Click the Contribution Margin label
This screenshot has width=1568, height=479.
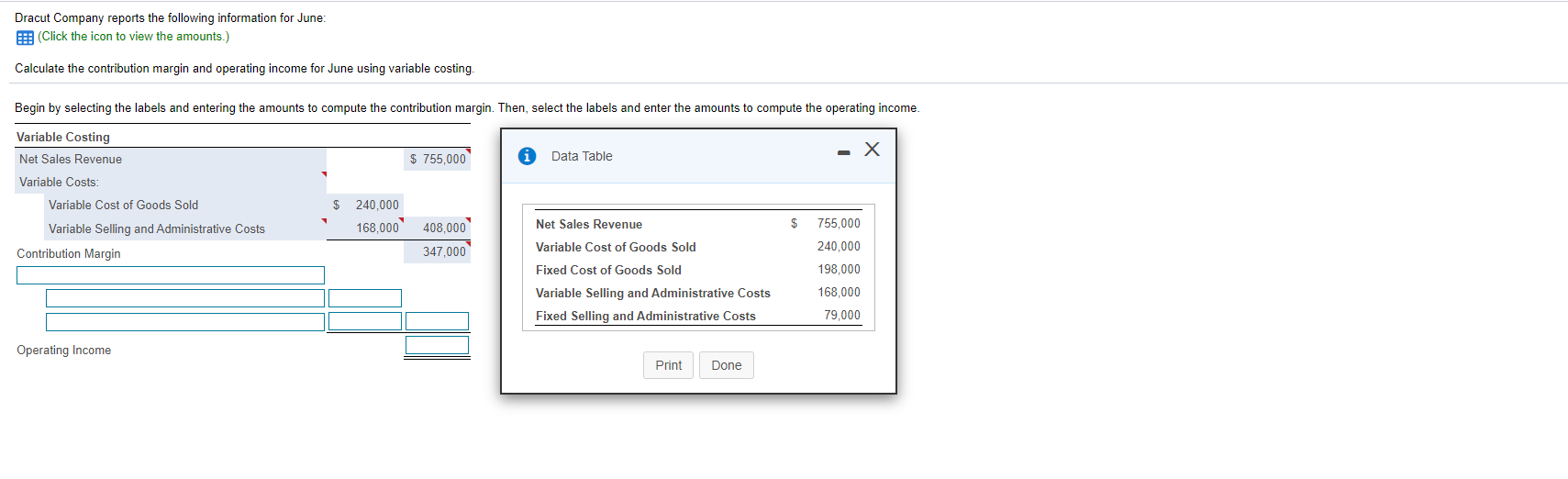[x=69, y=253]
